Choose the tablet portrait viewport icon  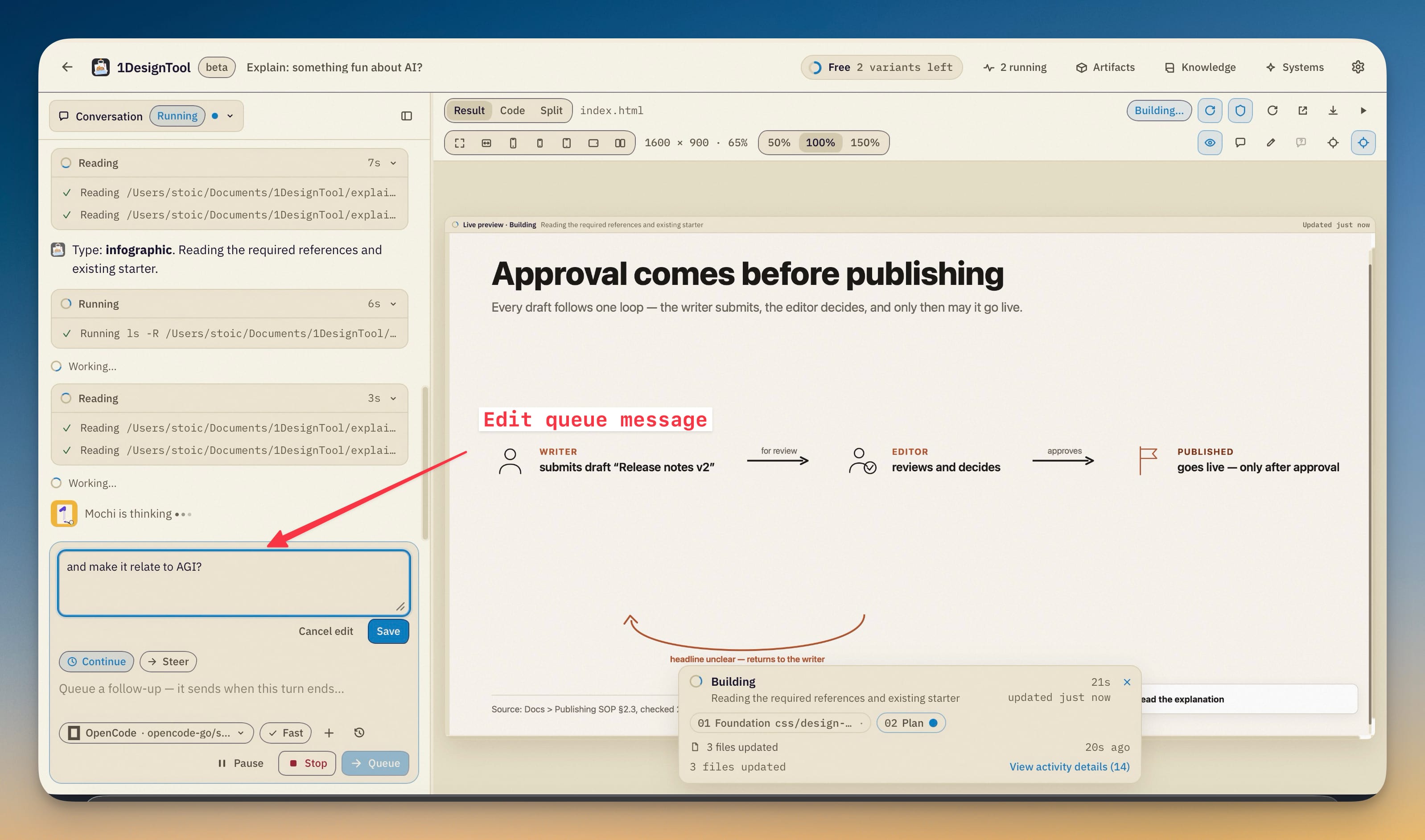(x=567, y=143)
